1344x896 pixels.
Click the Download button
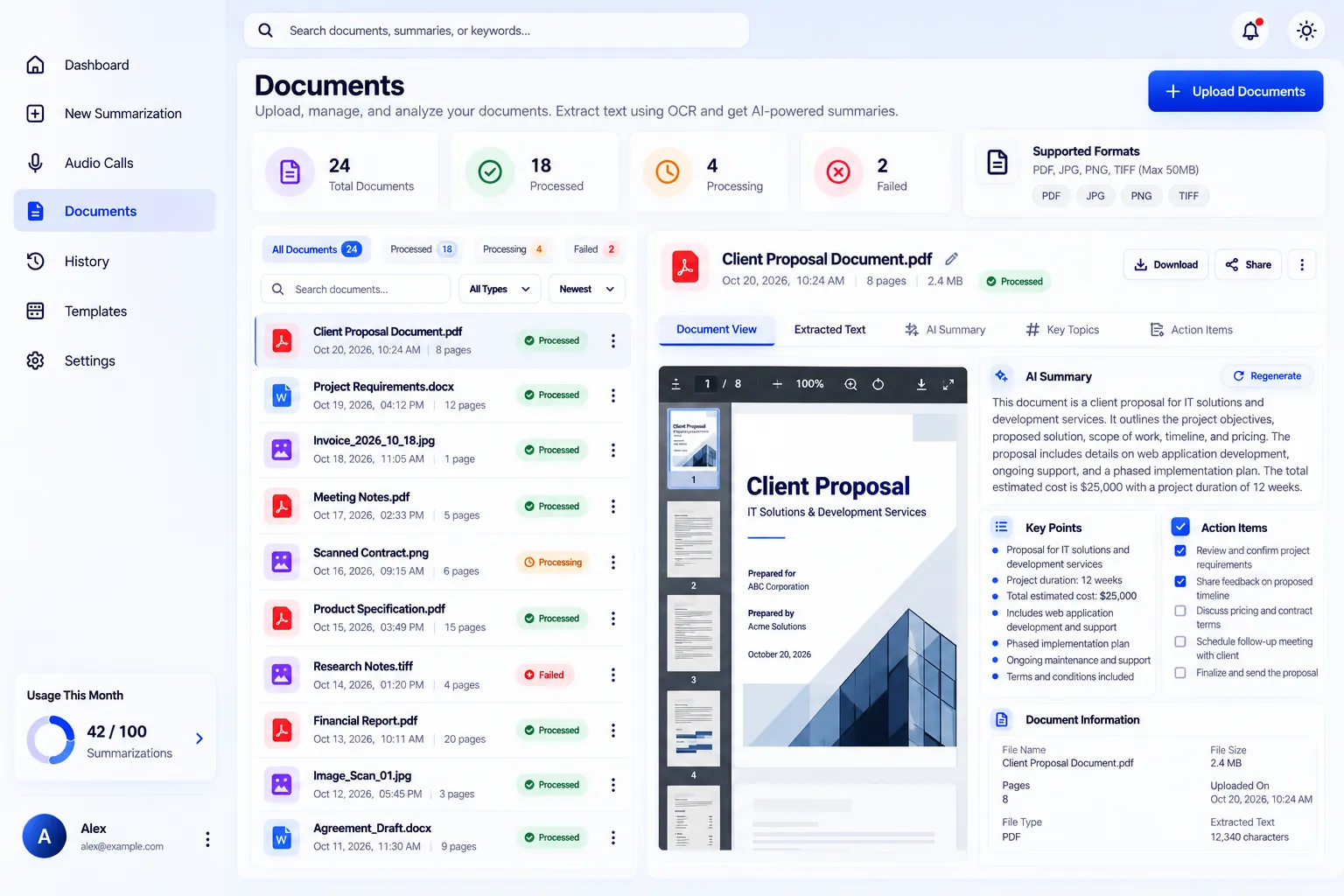click(1166, 264)
